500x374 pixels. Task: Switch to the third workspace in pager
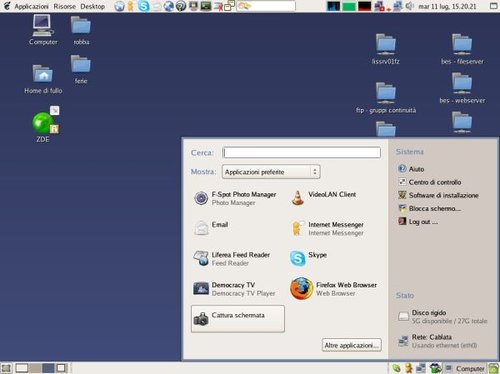point(48,368)
